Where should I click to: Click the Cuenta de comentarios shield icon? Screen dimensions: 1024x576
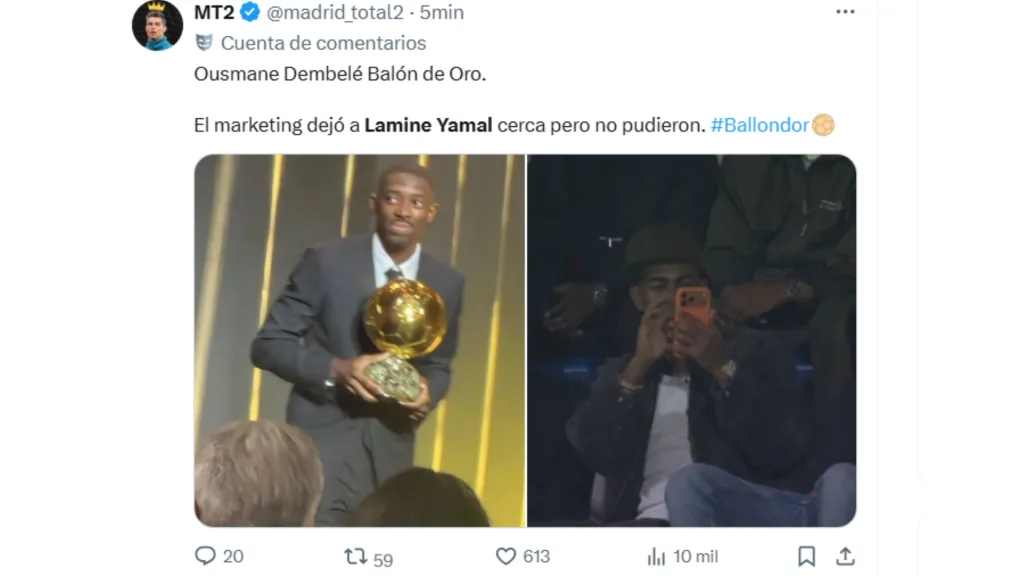coord(204,43)
